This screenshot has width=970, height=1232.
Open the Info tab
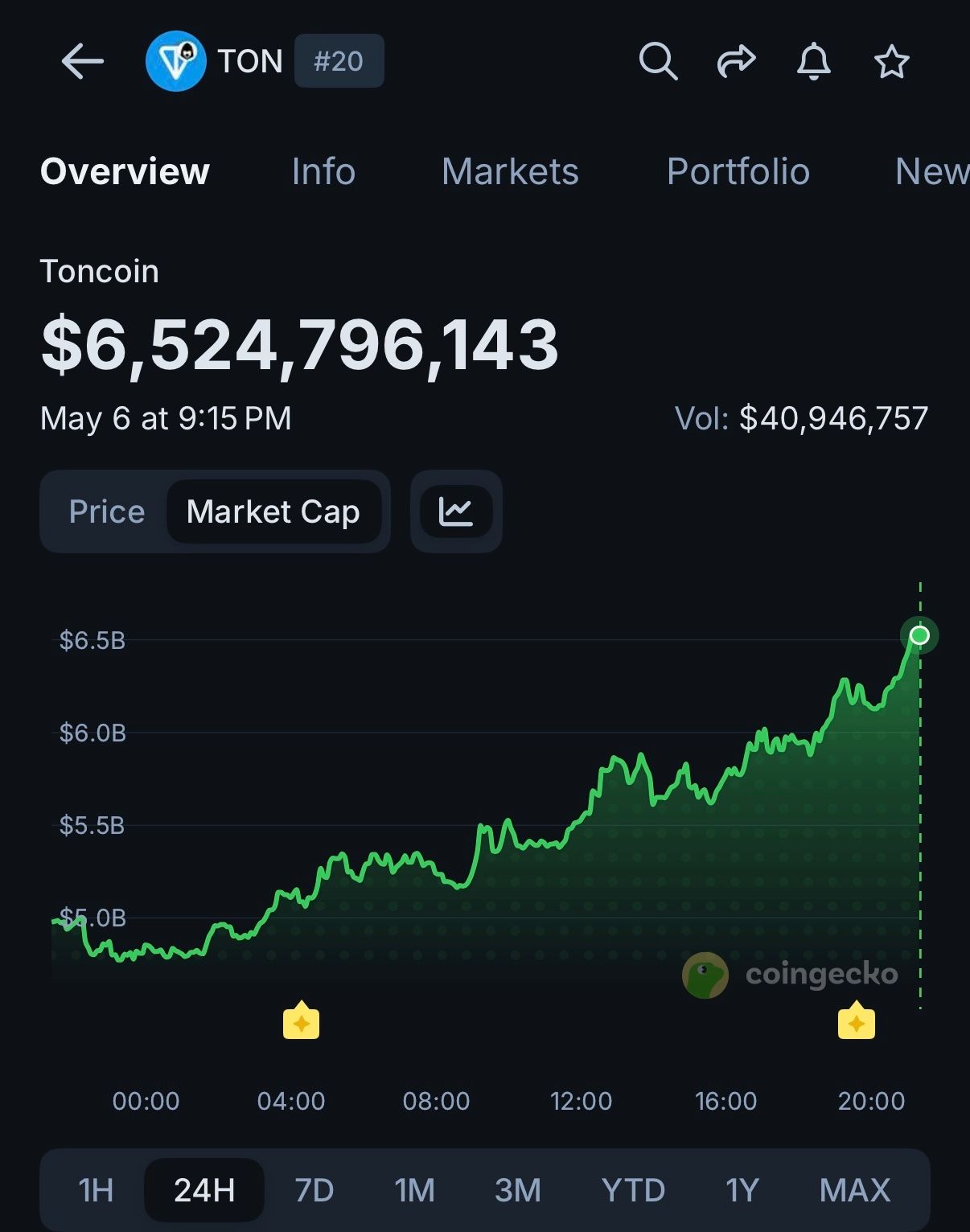(323, 171)
